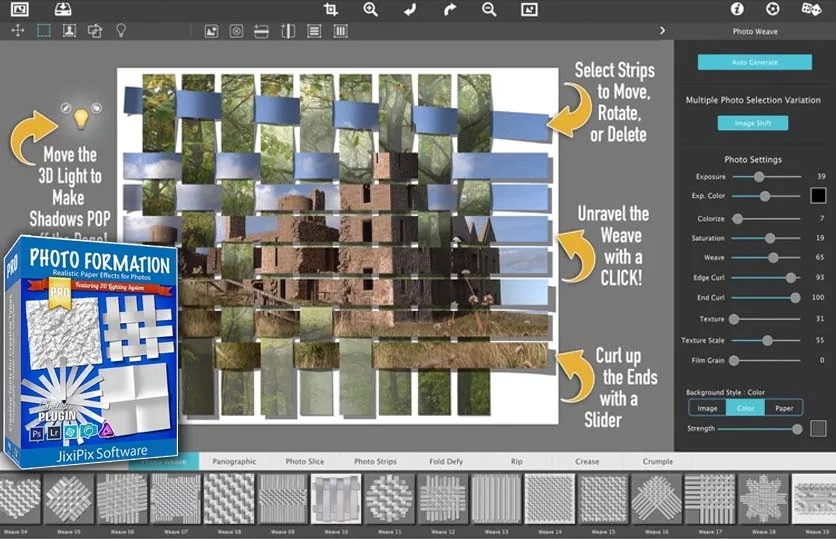
Task: Switch to the Fold Defy tab
Action: pos(446,462)
